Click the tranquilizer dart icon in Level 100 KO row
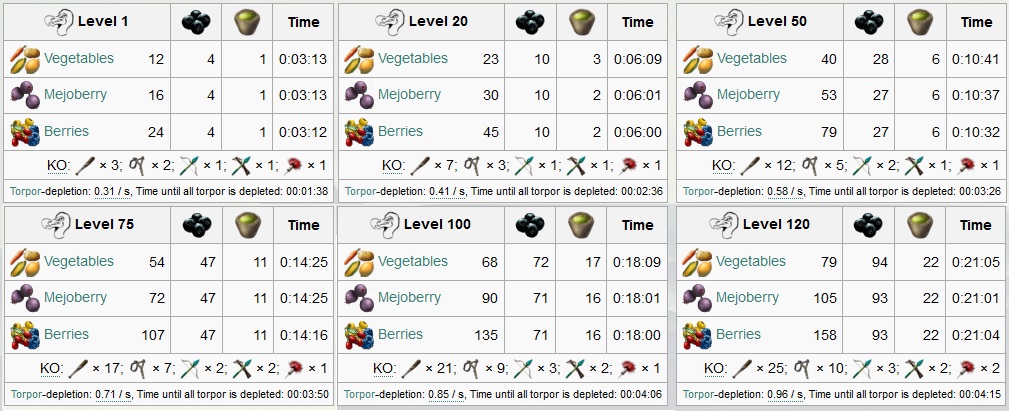Screen dimensions: 1009x411 (627, 369)
